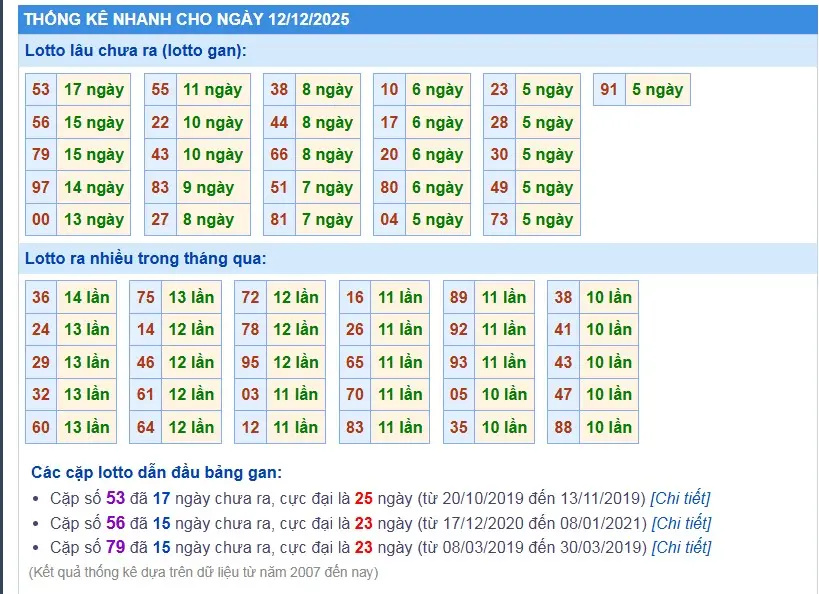
Task: Select frequent number 88 with 10 lần
Action: coord(594,427)
